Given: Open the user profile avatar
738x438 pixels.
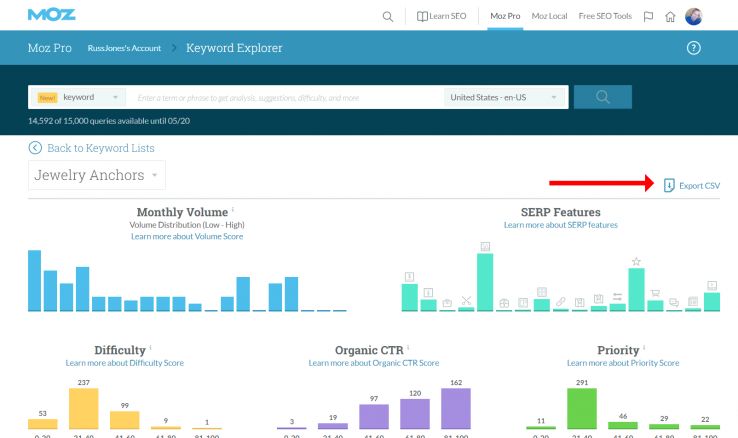Looking at the screenshot, I should pos(694,16).
